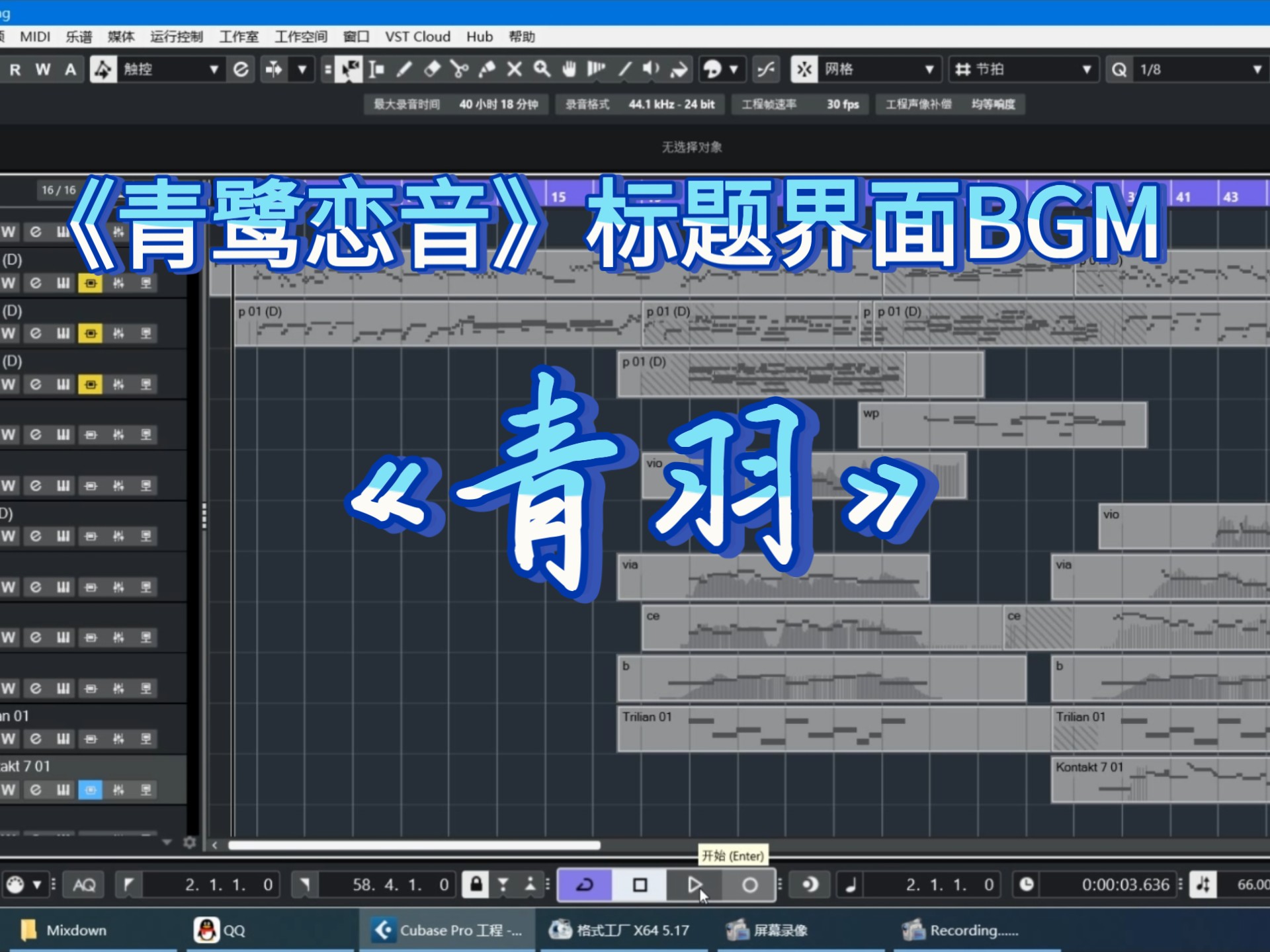Select the speaker Play tool
The height and width of the screenshot is (952, 1270).
[651, 69]
